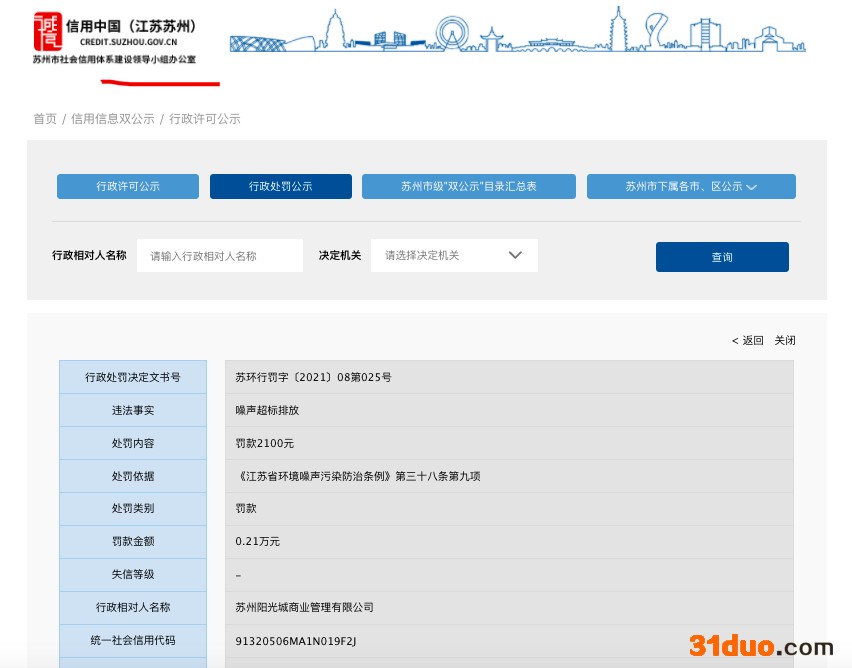The width and height of the screenshot is (852, 668).
Task: Click the down arrow in 决定机关 selector
Action: click(x=515, y=255)
